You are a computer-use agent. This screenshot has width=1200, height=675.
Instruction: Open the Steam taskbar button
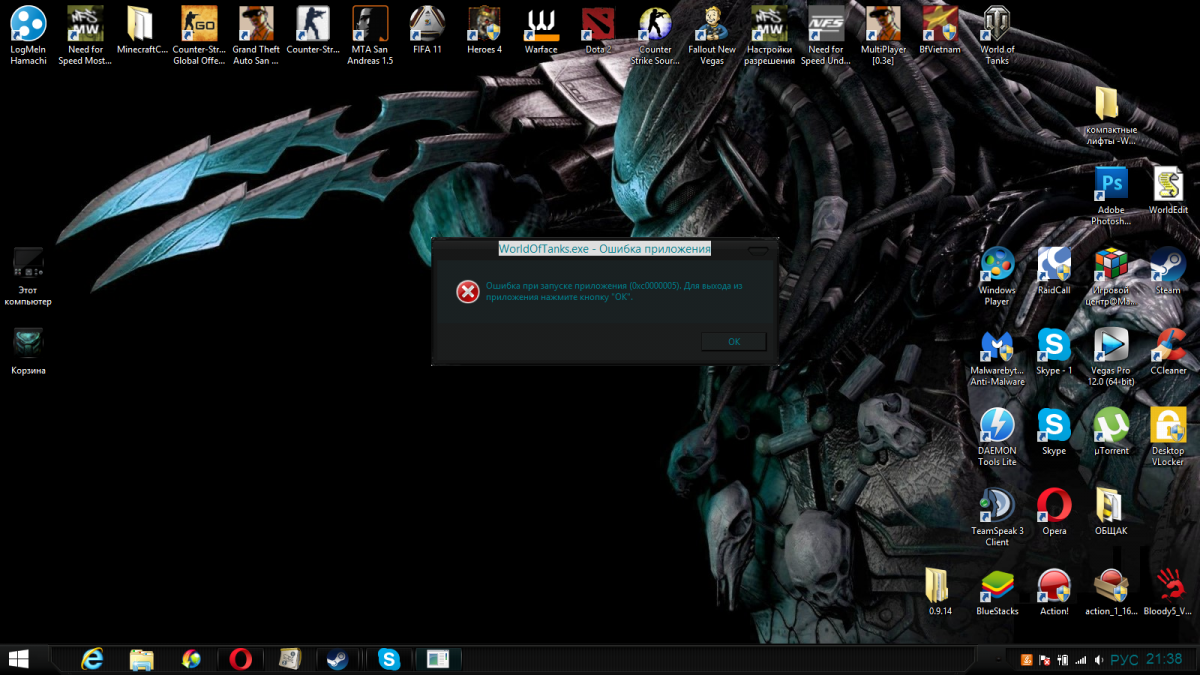click(x=336, y=658)
